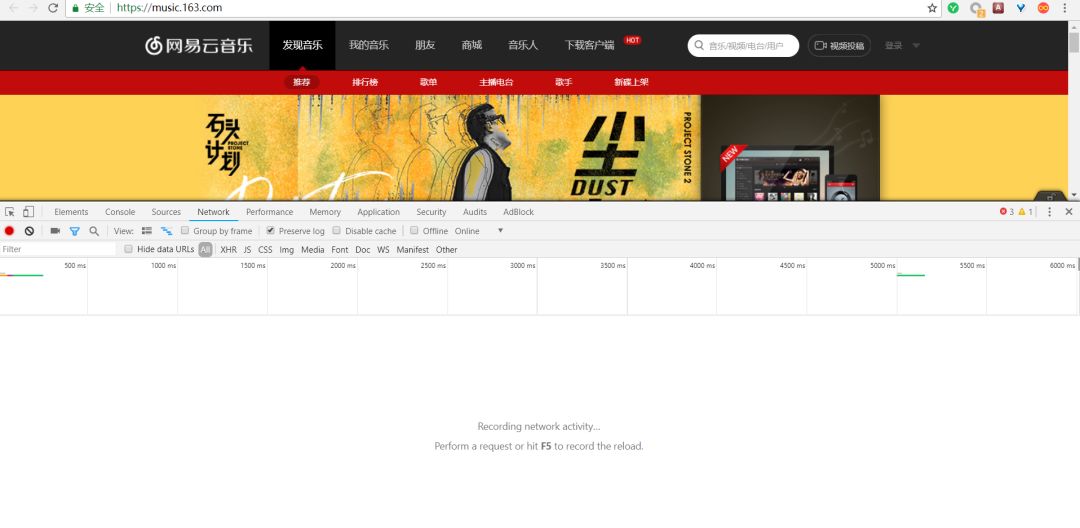Filter requests by Font
The image size is (1080, 528).
click(340, 250)
